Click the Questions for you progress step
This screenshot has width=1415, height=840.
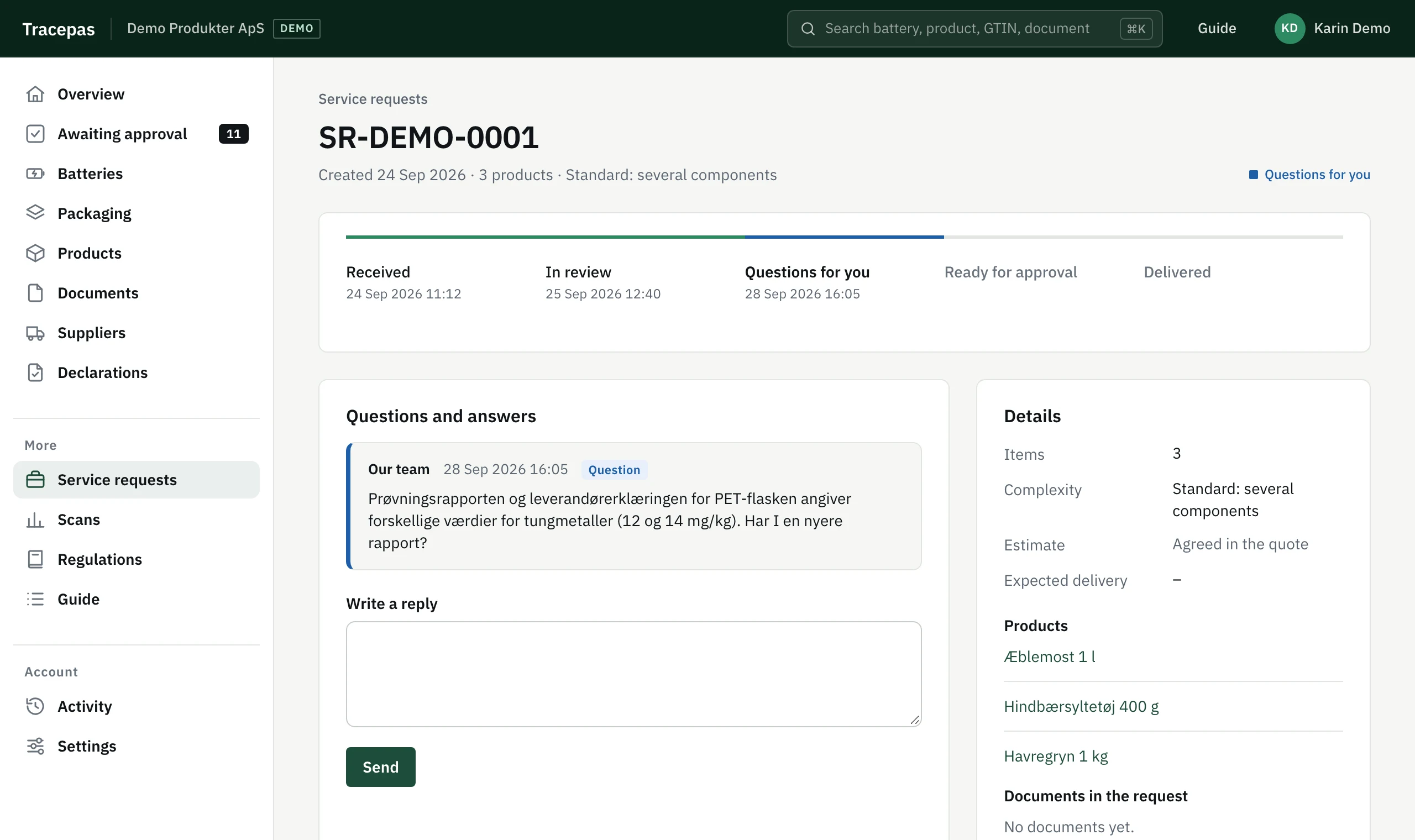(807, 272)
